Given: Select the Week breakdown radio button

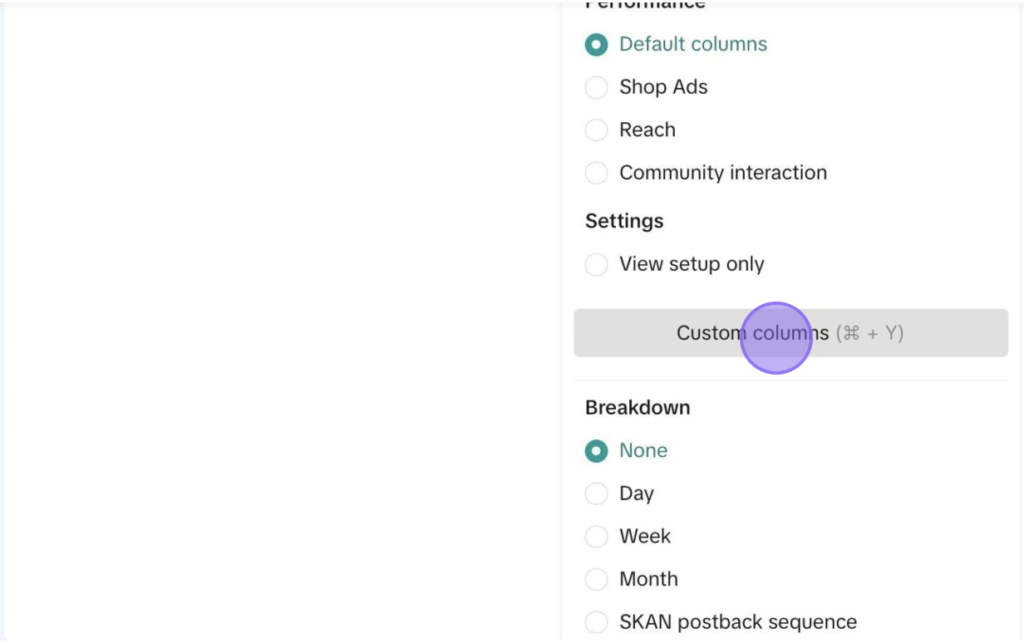Looking at the screenshot, I should point(596,537).
